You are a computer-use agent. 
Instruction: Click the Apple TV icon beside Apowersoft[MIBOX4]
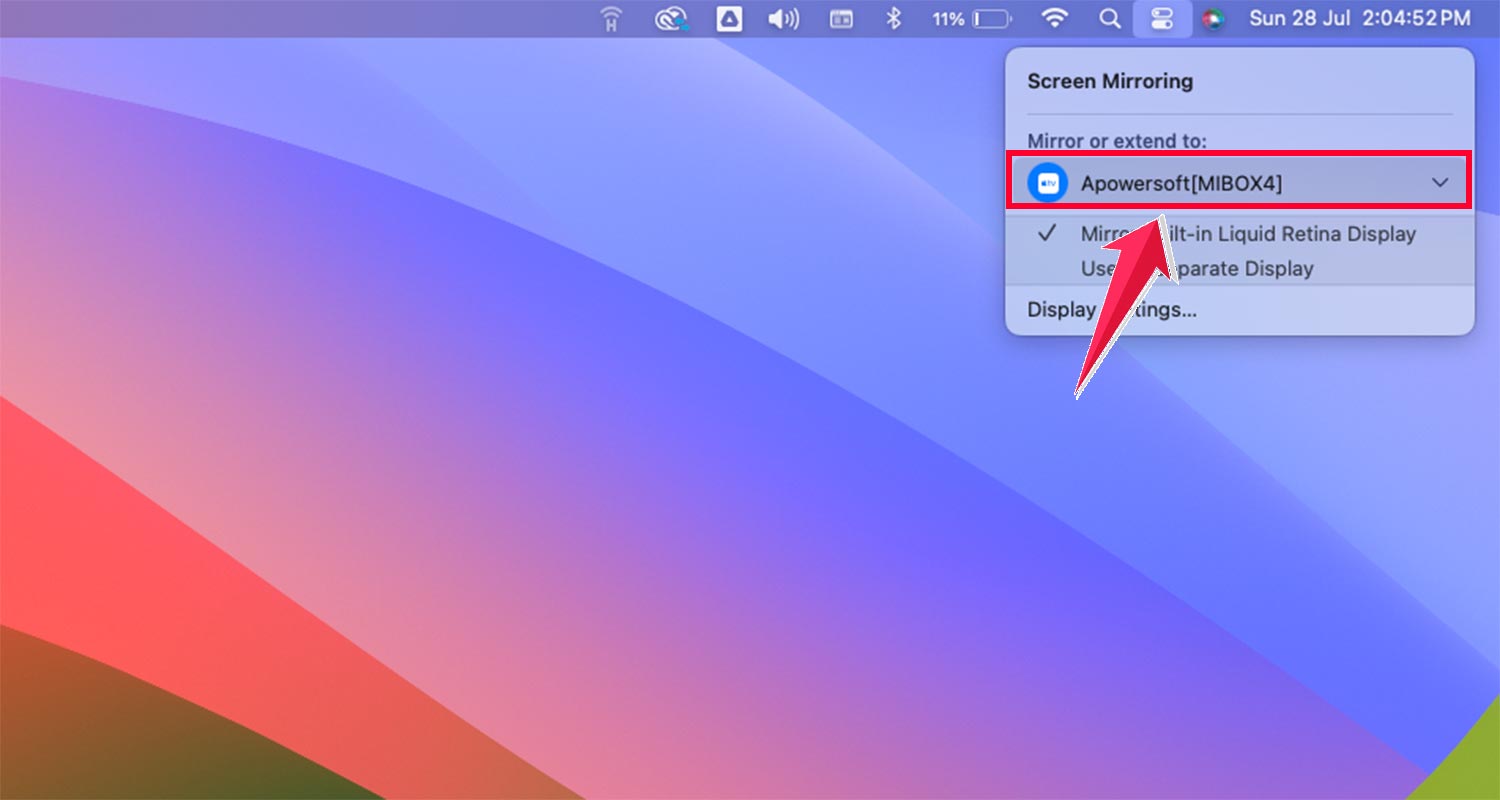1048,183
